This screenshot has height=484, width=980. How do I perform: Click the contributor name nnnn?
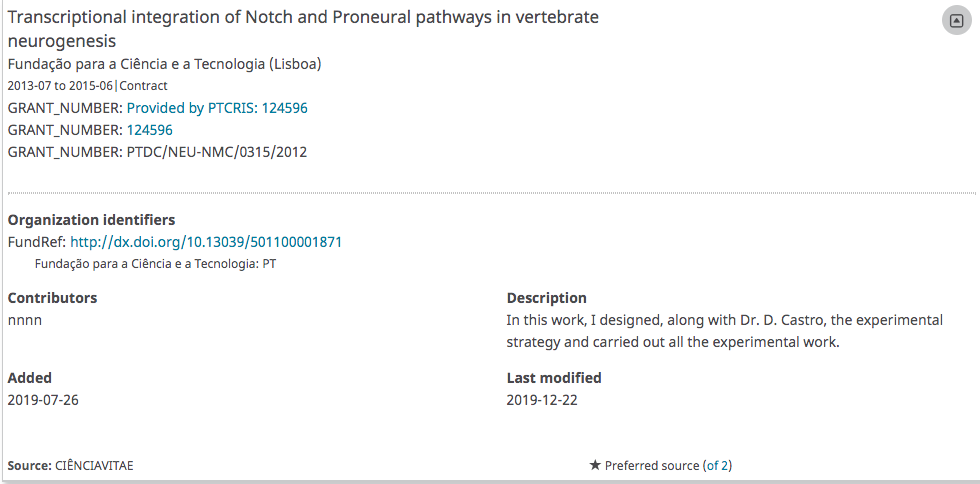[x=25, y=320]
